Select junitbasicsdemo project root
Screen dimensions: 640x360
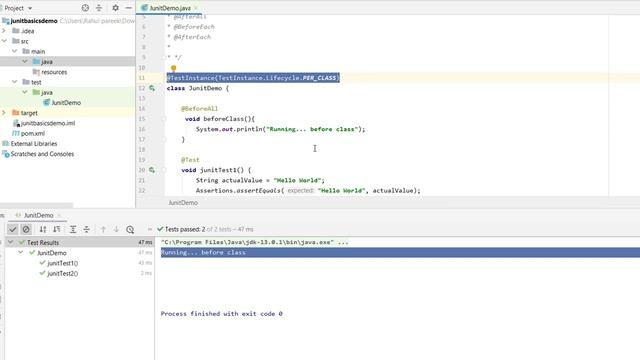[x=34, y=21]
